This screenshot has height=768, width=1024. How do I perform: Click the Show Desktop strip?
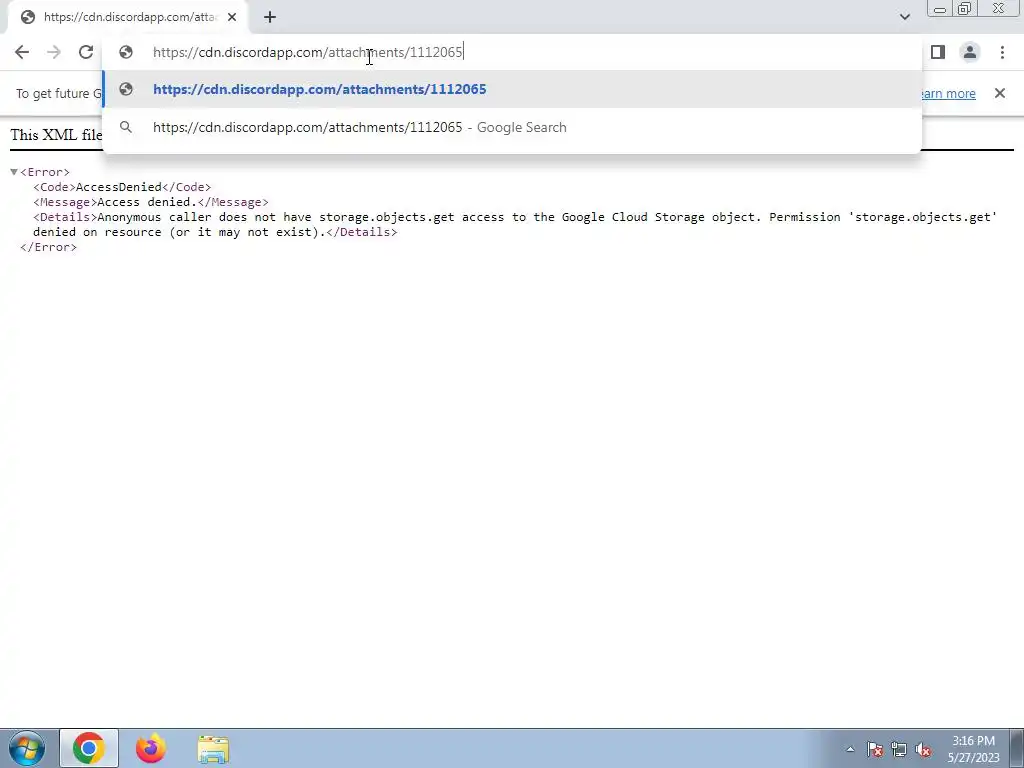[x=1017, y=748]
